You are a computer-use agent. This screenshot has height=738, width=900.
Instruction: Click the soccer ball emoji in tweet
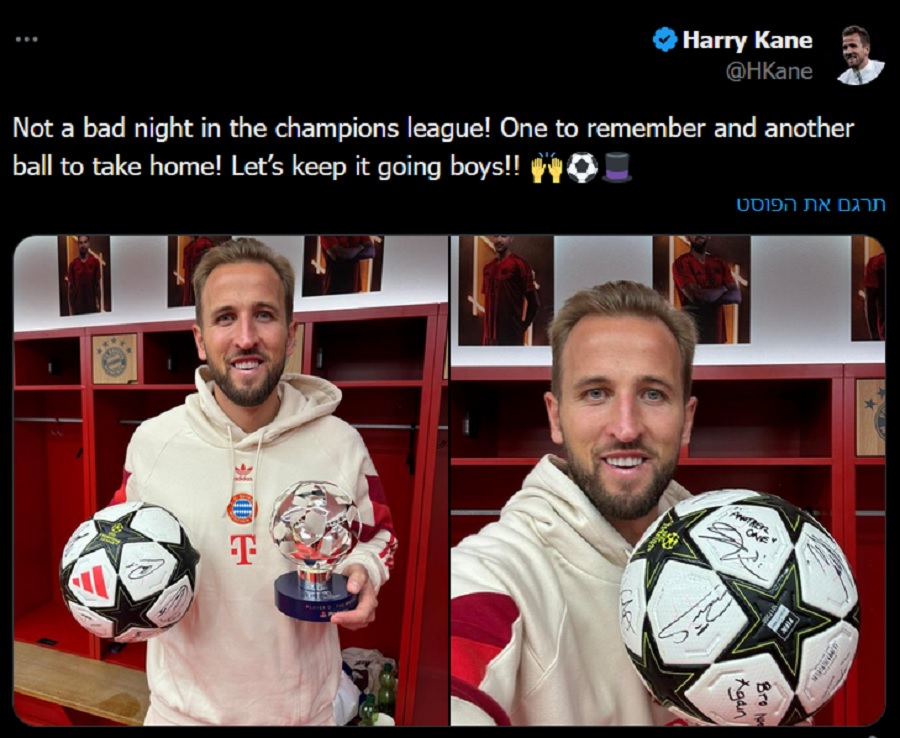582,168
